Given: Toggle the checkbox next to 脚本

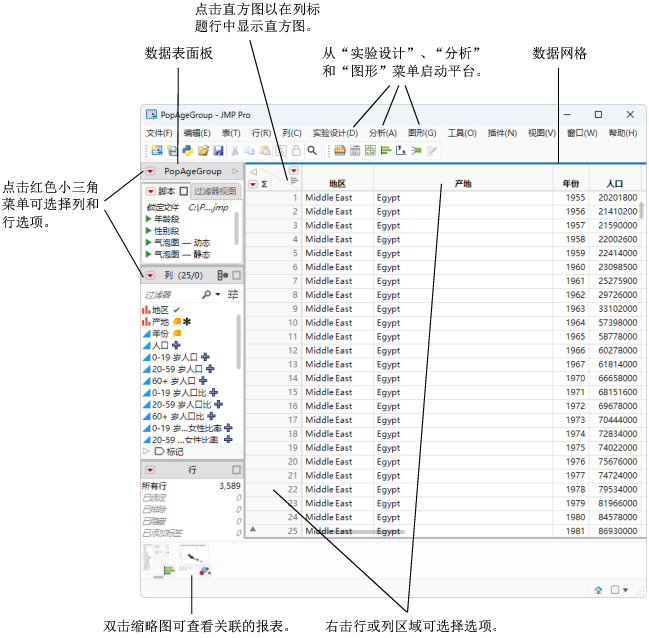Looking at the screenshot, I should click(x=184, y=191).
